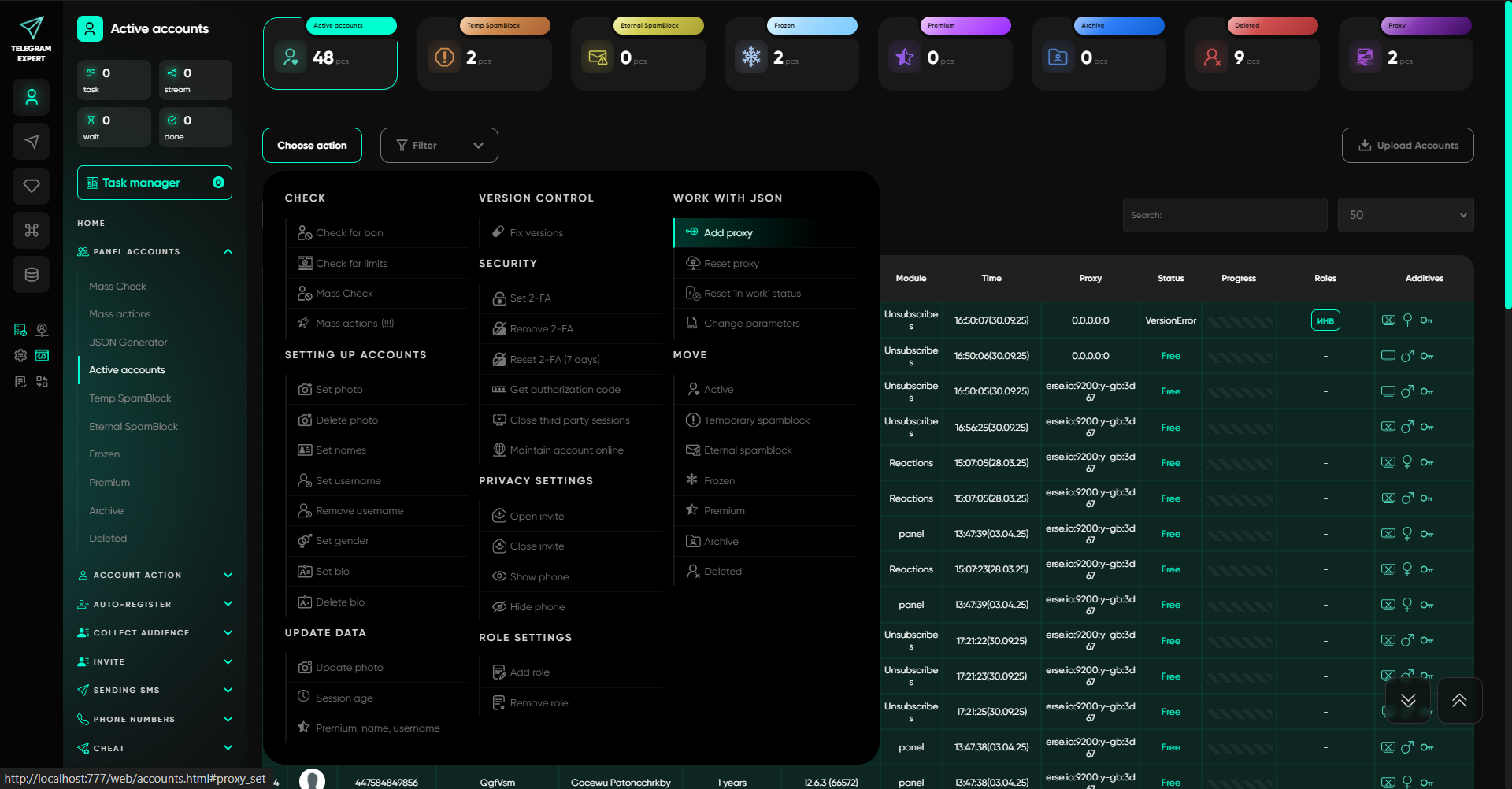This screenshot has height=789, width=1512.
Task: Open the Premium star stat card
Action: [944, 54]
